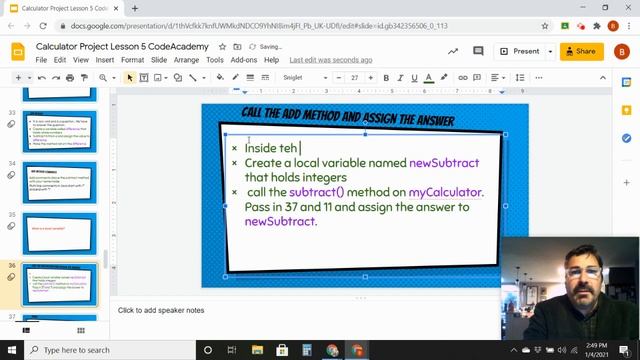Open the comment history
The image size is (640, 360).
click(478, 51)
